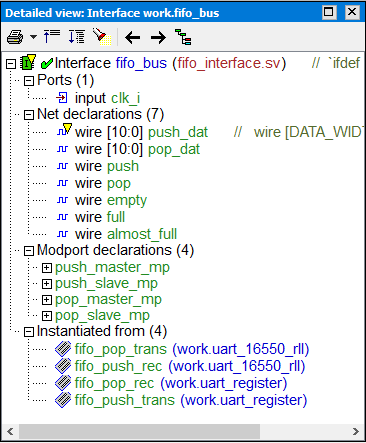The width and height of the screenshot is (366, 443).
Task: Open fifo_interface.sv file link
Action: (229, 63)
